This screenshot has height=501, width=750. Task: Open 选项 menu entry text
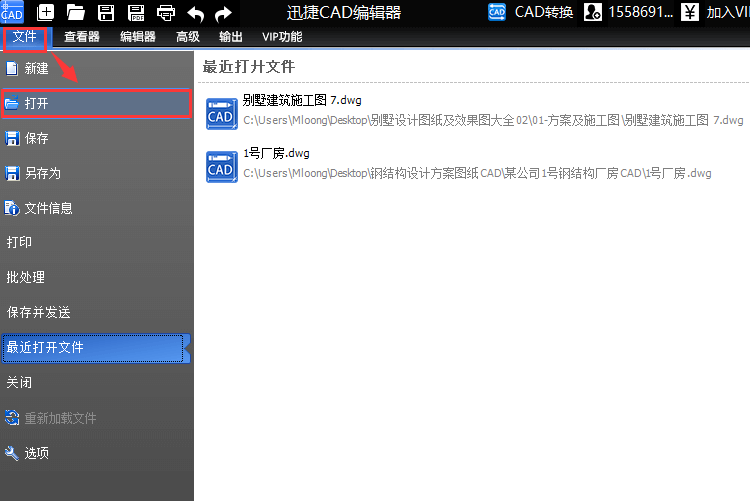coord(36,453)
